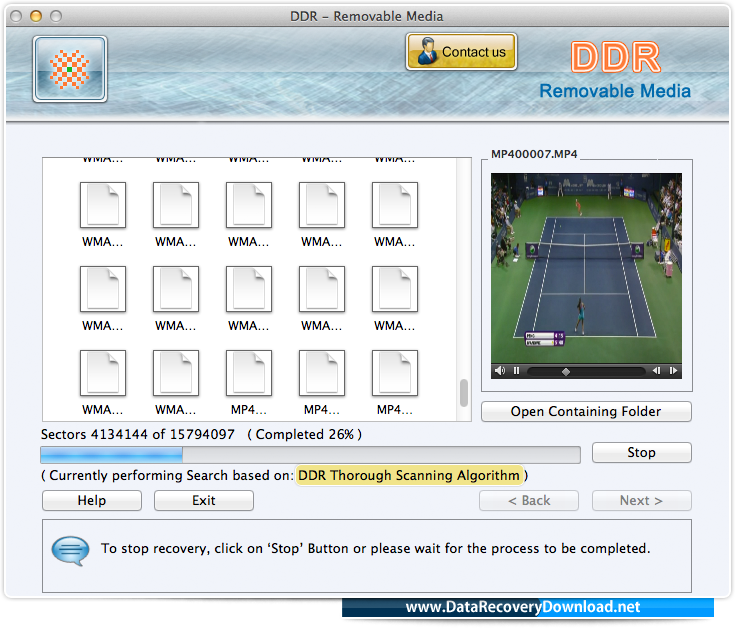The image size is (735, 628).
Task: Pause the MP400007.MP4 preview playback
Action: click(517, 371)
